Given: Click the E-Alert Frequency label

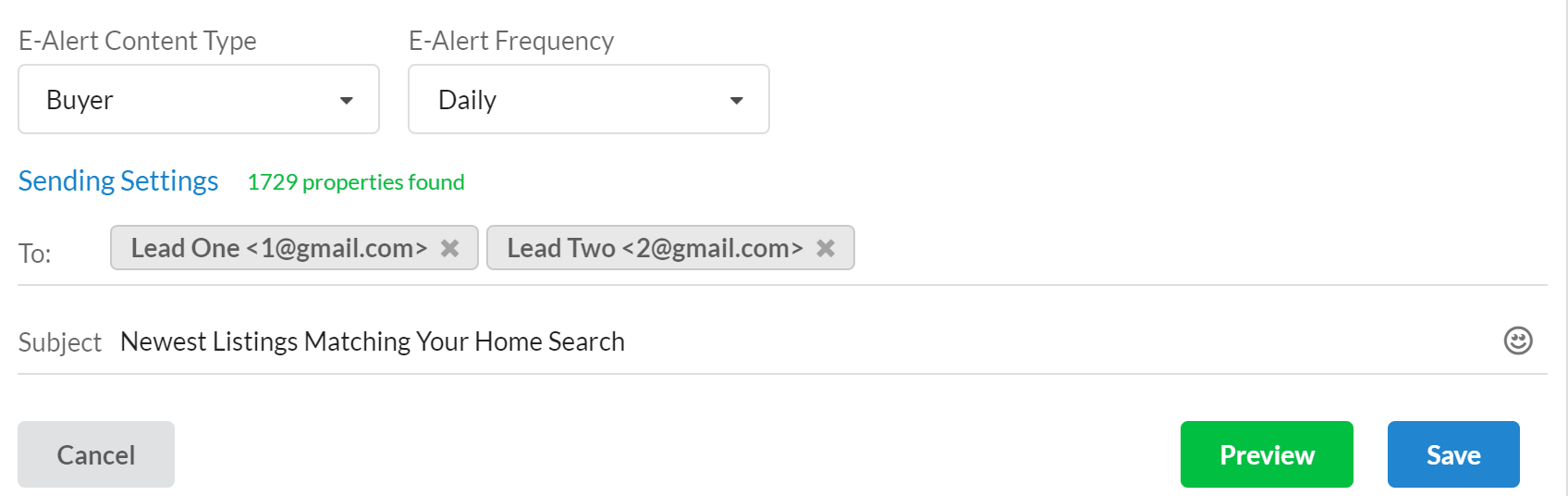Looking at the screenshot, I should tap(510, 41).
